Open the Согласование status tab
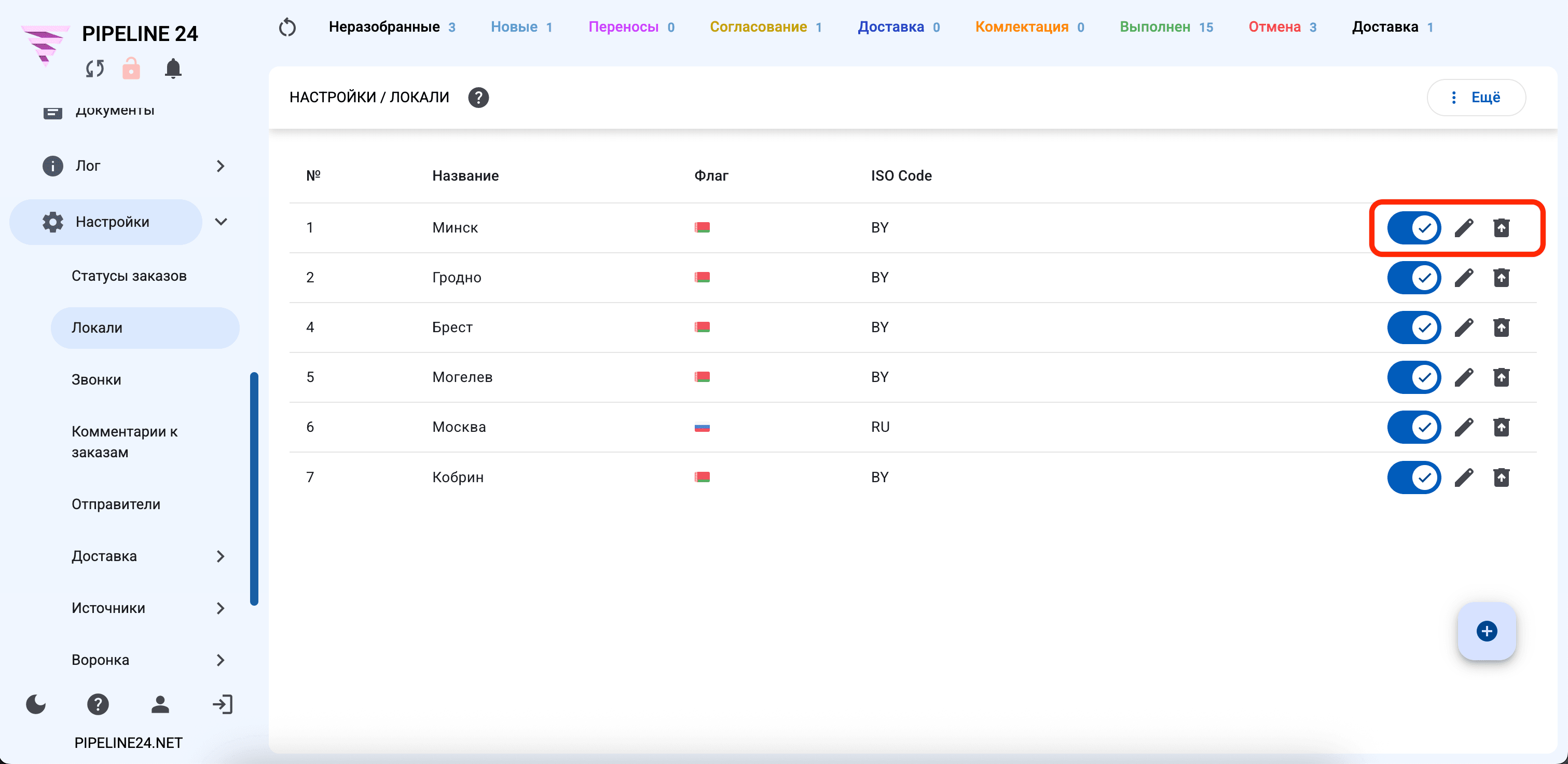The width and height of the screenshot is (1568, 764). point(766,28)
